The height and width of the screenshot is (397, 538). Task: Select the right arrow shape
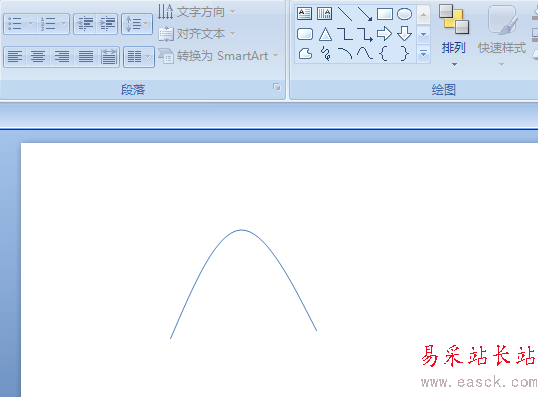click(x=384, y=34)
